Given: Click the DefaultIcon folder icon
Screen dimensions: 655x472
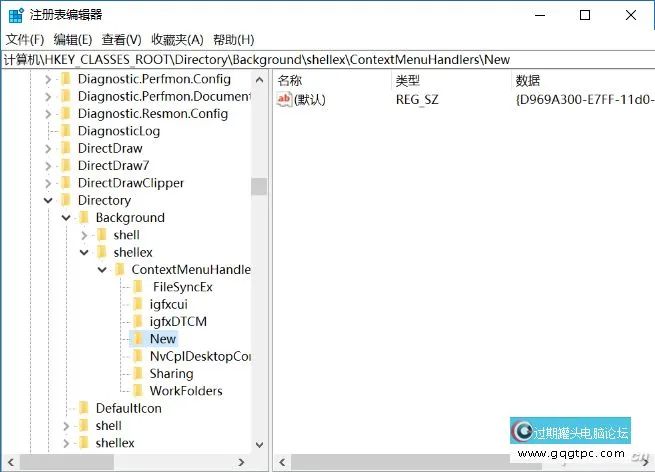Looking at the screenshot, I should tap(84, 409).
